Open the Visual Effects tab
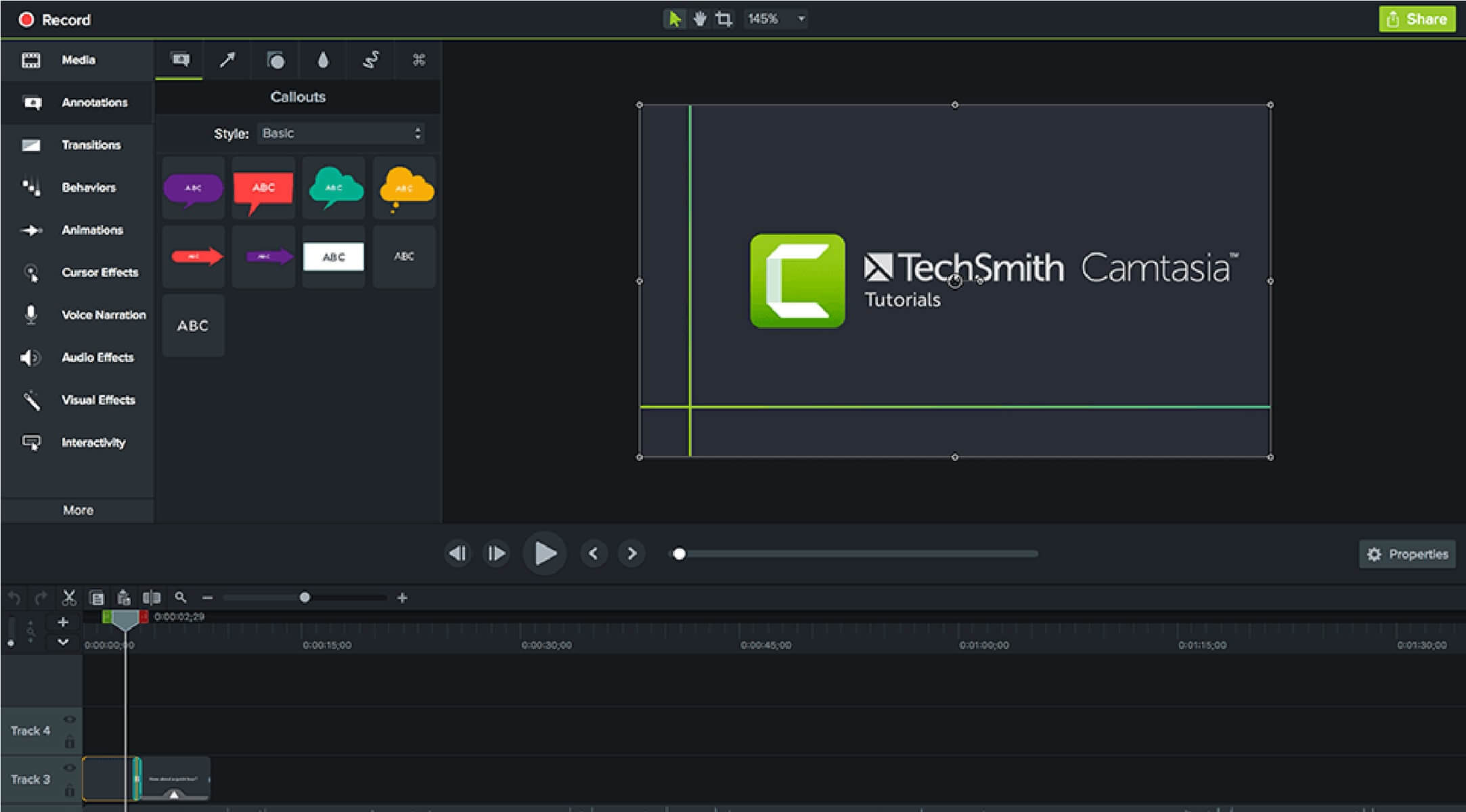 (x=78, y=400)
